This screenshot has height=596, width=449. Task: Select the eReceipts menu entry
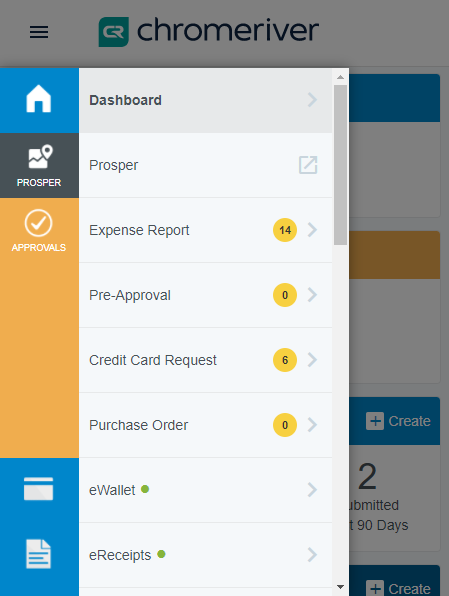tap(206, 555)
